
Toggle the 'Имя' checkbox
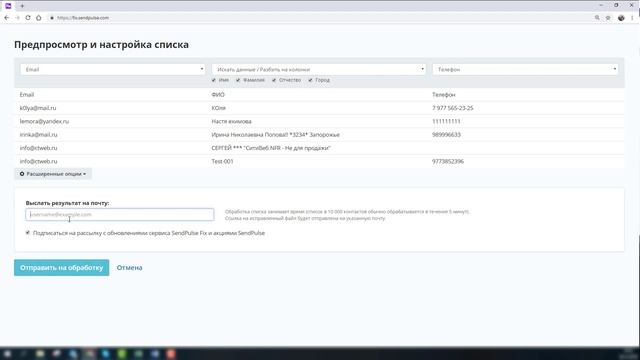pos(213,80)
